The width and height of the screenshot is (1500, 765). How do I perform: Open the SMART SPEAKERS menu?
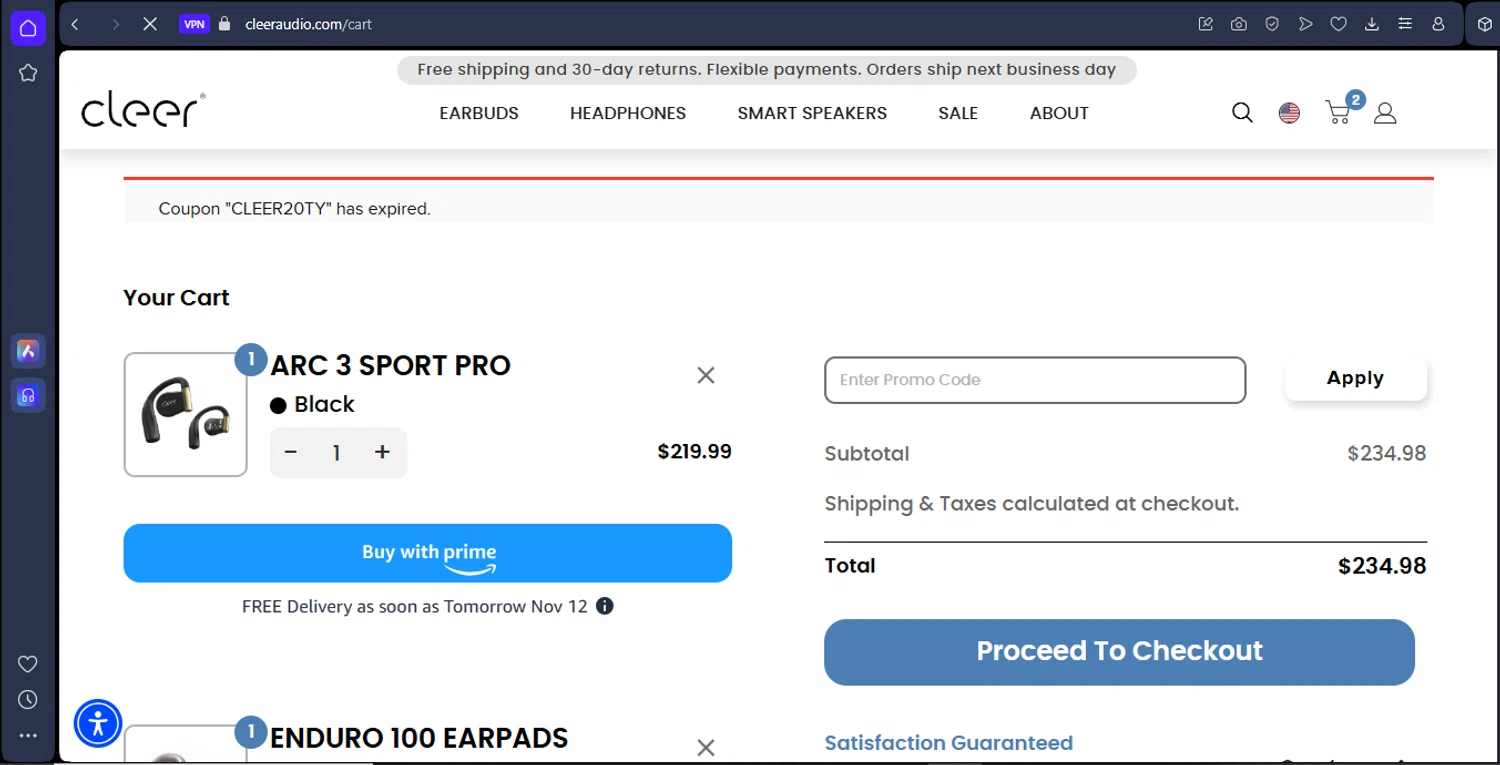point(812,113)
